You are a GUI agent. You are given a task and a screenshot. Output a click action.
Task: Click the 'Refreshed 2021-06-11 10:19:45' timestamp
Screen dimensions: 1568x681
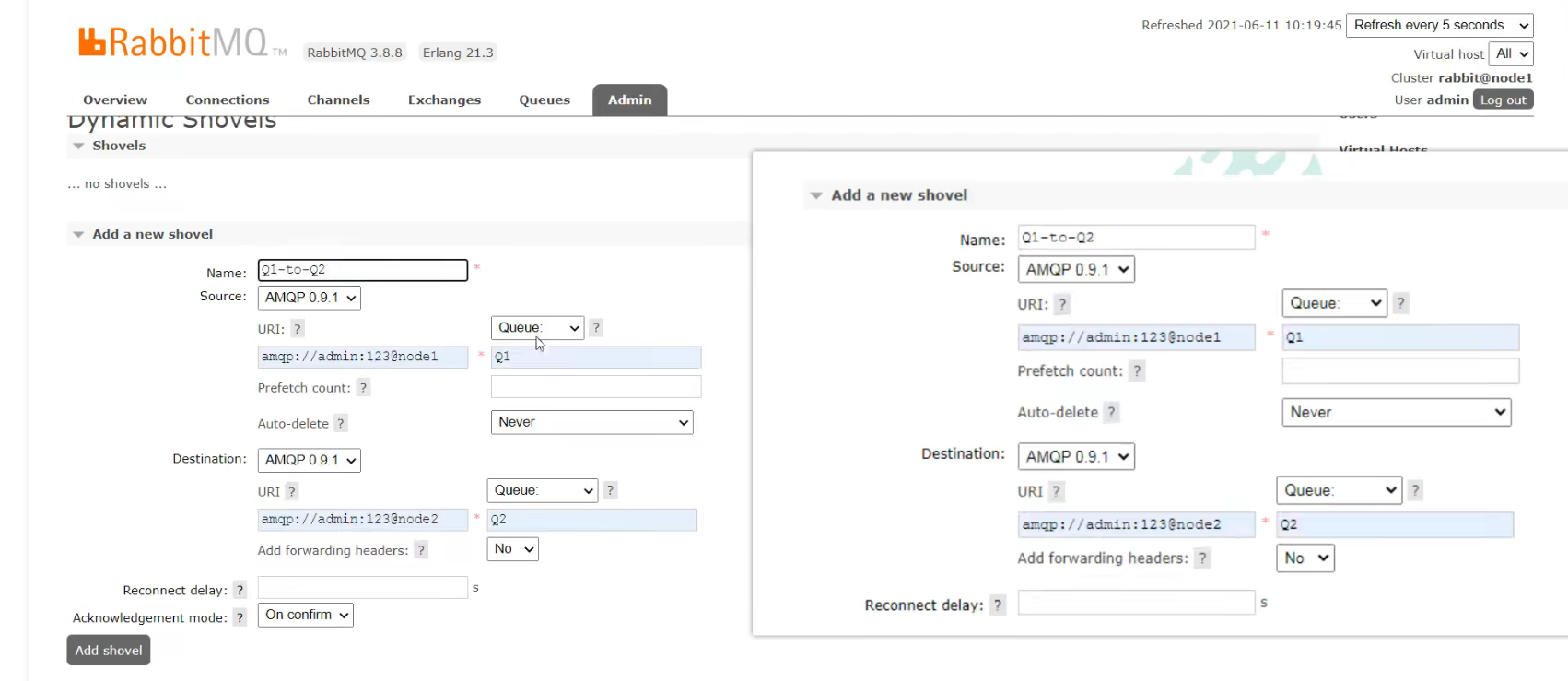[x=1242, y=25]
